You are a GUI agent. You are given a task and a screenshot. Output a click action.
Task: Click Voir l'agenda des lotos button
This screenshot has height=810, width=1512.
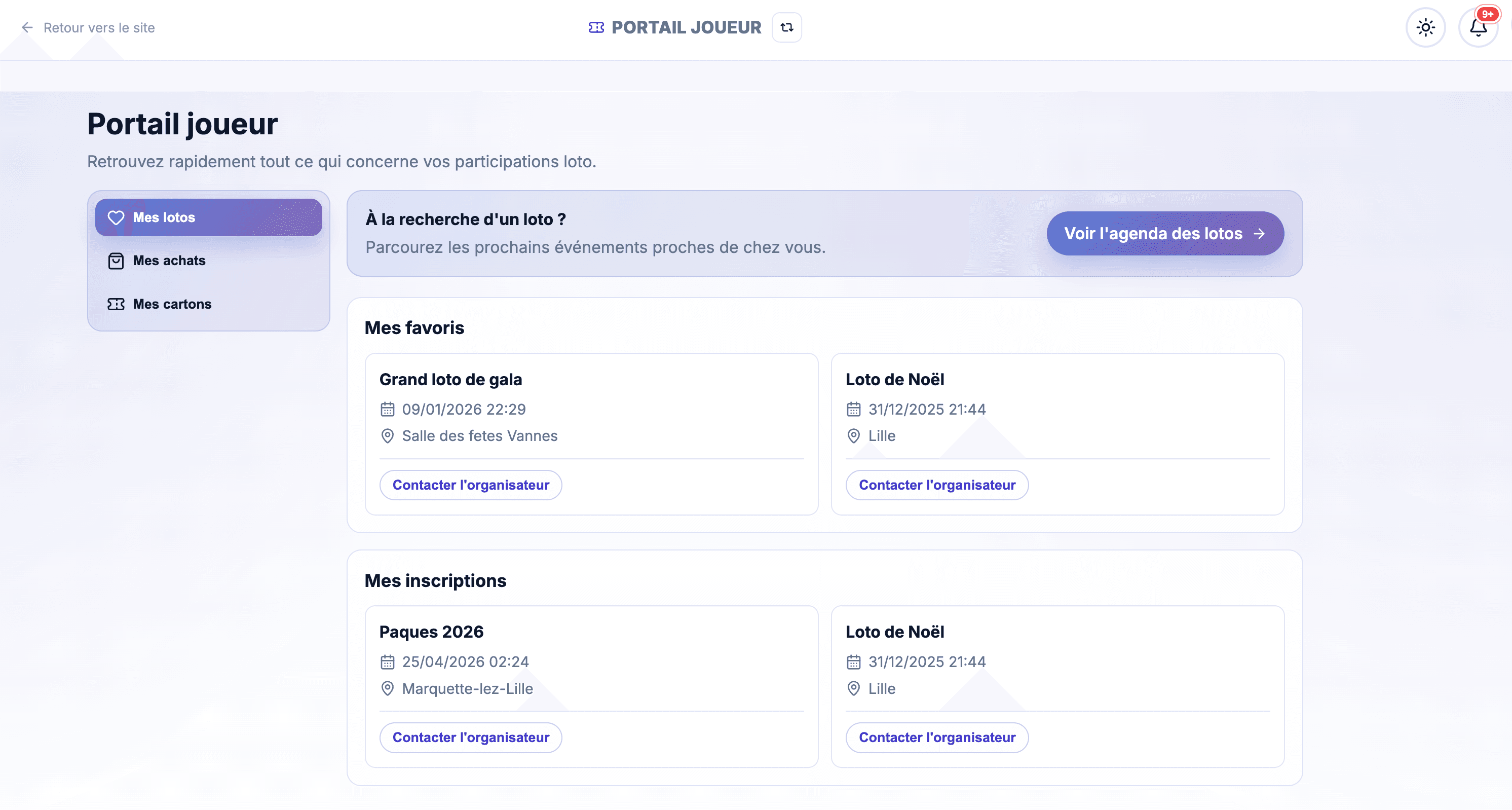pos(1164,234)
